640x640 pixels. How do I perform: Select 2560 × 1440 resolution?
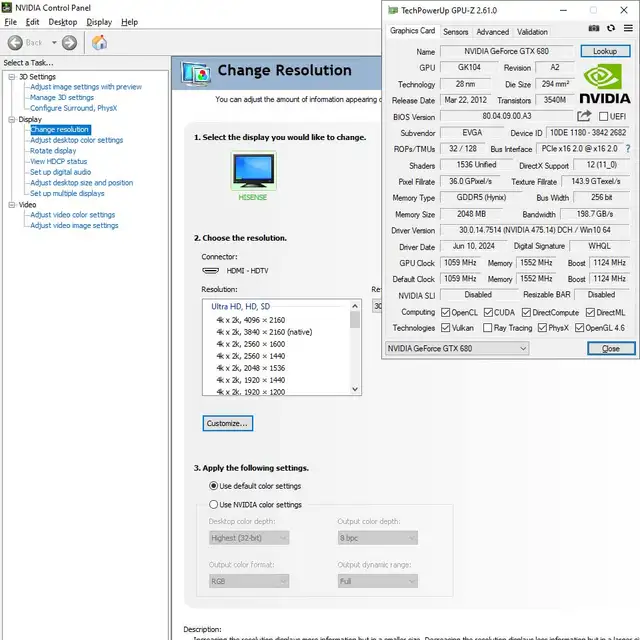251,356
